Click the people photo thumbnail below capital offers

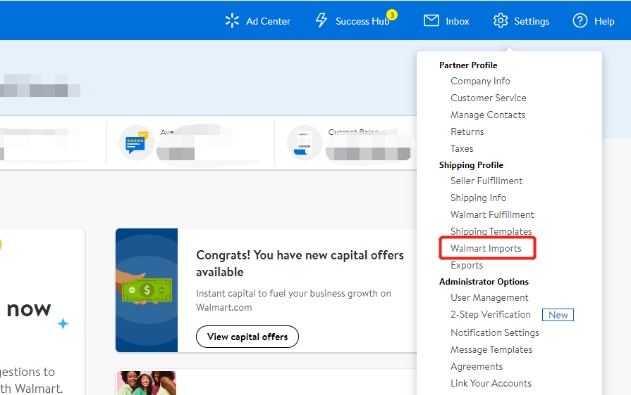(146, 383)
